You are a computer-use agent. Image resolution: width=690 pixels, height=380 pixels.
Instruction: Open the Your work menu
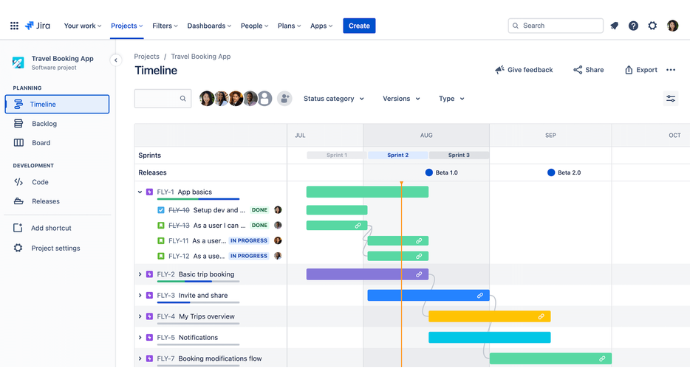point(82,26)
